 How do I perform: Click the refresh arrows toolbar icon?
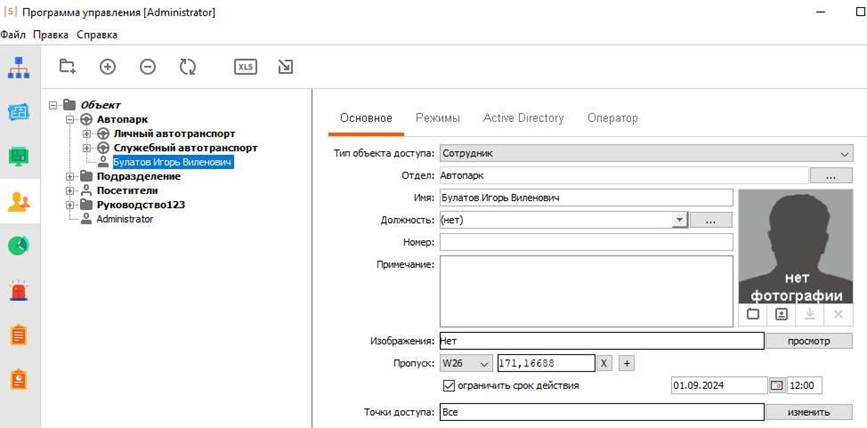pos(188,67)
